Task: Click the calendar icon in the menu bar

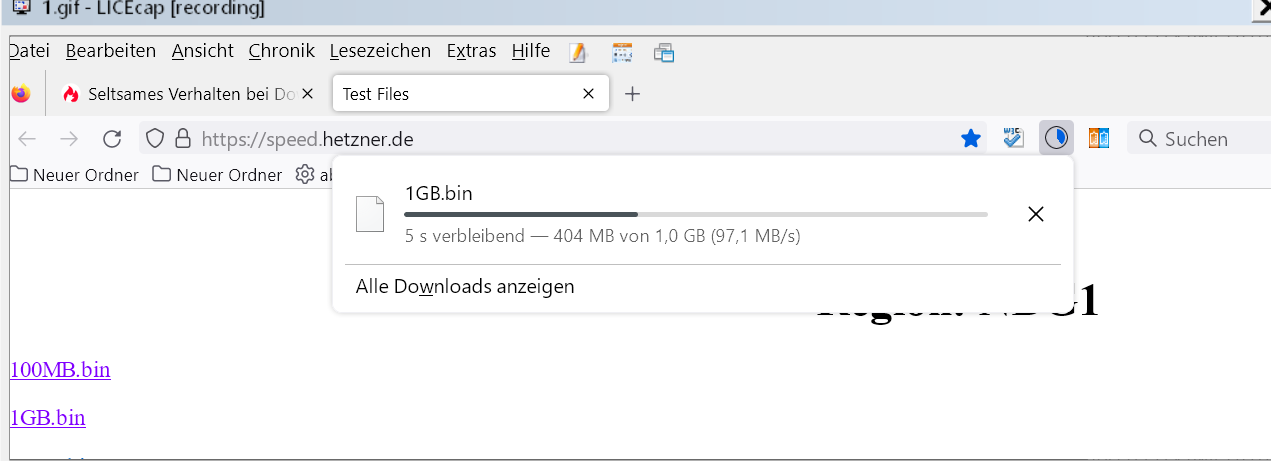Action: (622, 52)
